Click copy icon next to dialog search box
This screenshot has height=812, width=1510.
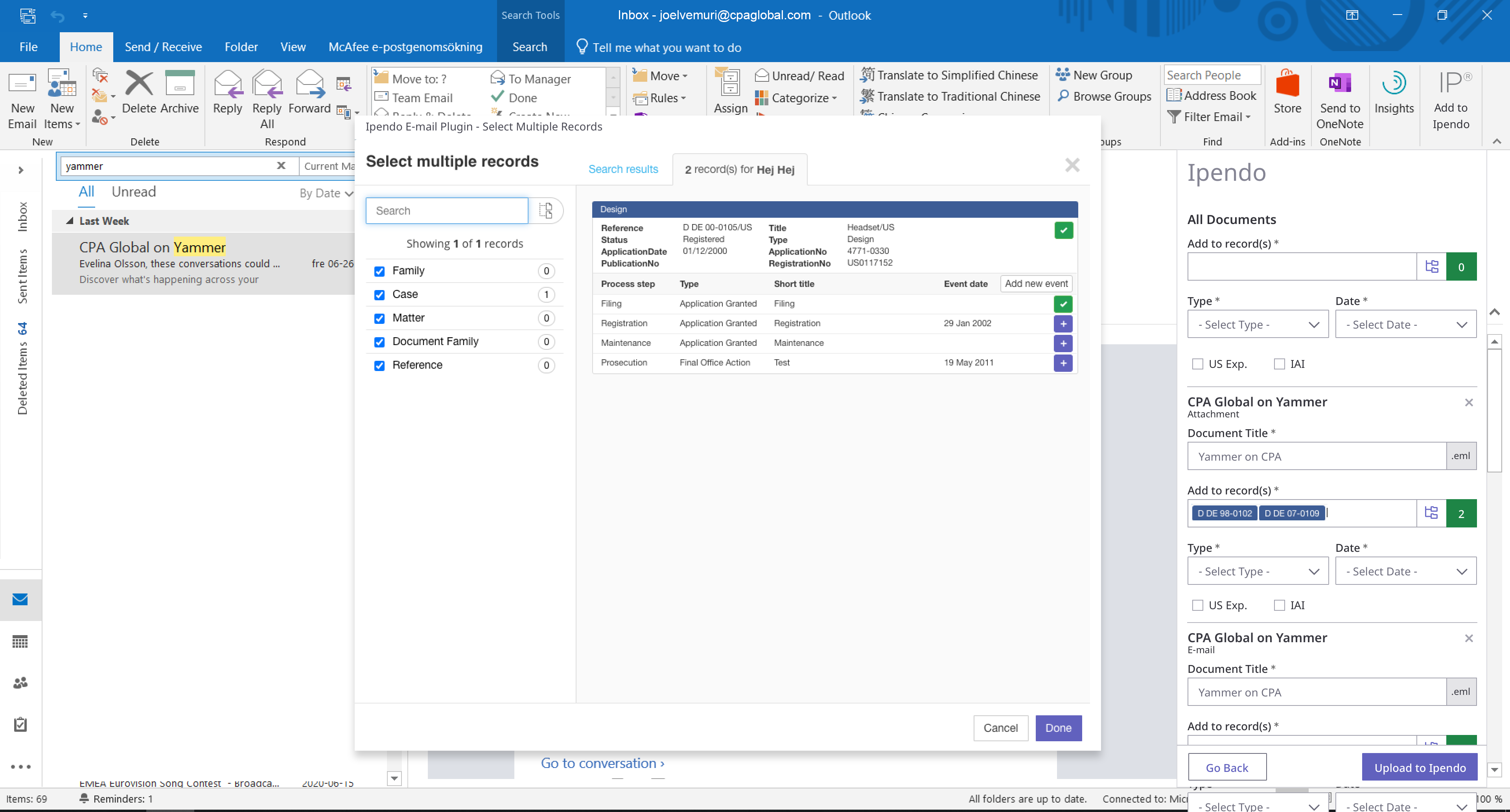click(546, 210)
